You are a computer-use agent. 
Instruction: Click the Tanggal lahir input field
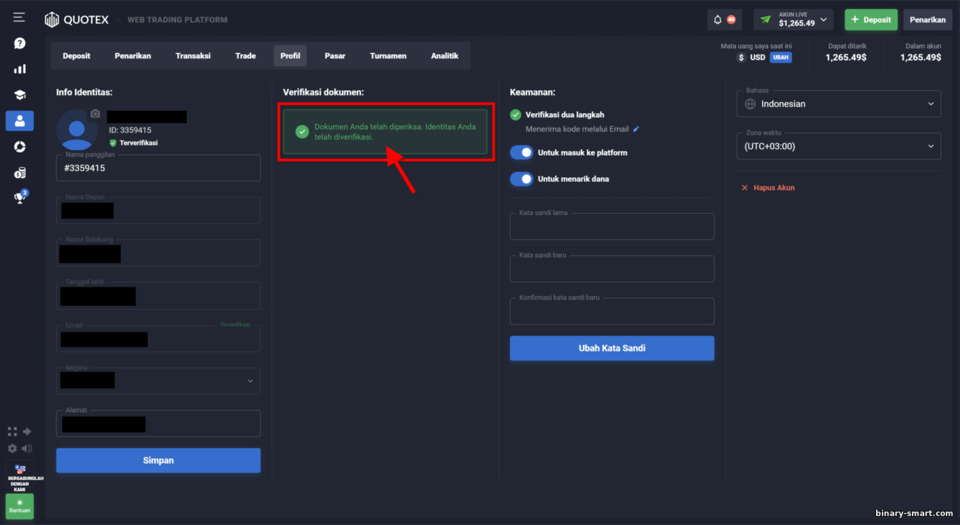[158, 296]
